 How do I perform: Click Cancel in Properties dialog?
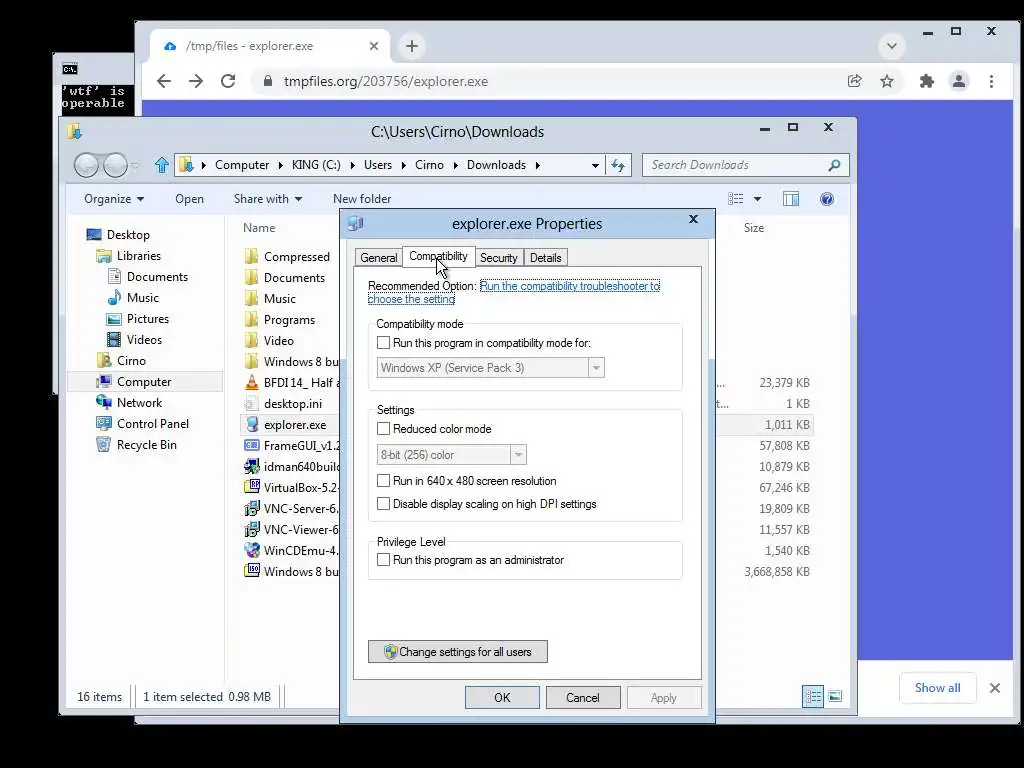[x=583, y=697]
